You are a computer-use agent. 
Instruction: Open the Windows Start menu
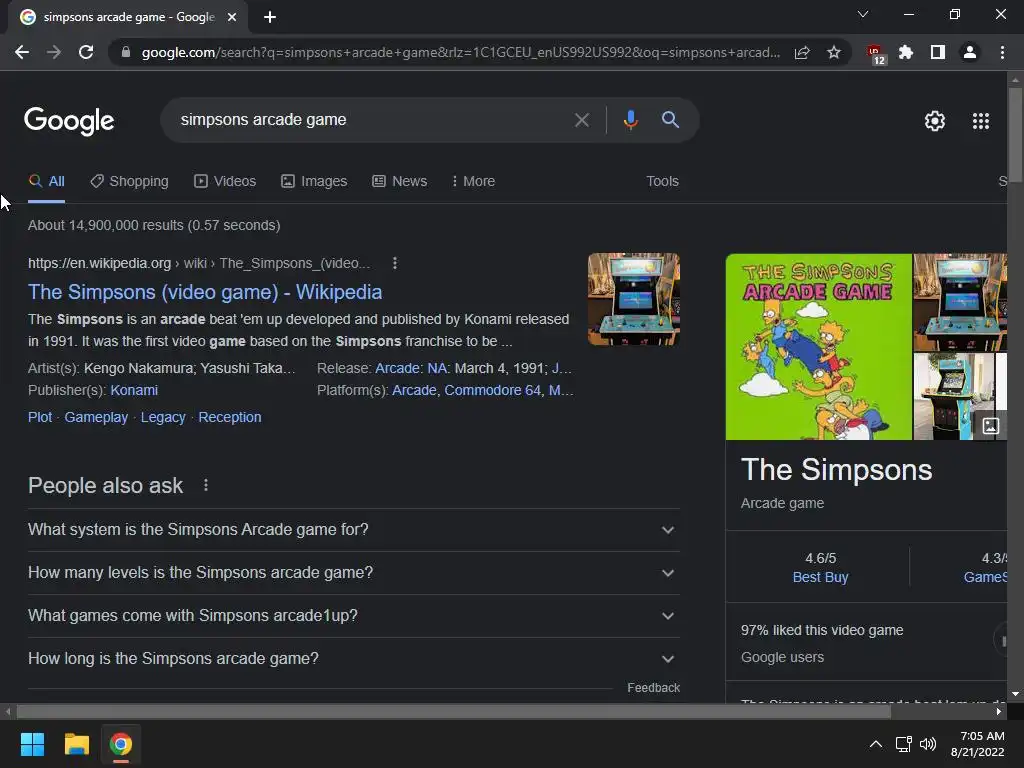[x=32, y=744]
